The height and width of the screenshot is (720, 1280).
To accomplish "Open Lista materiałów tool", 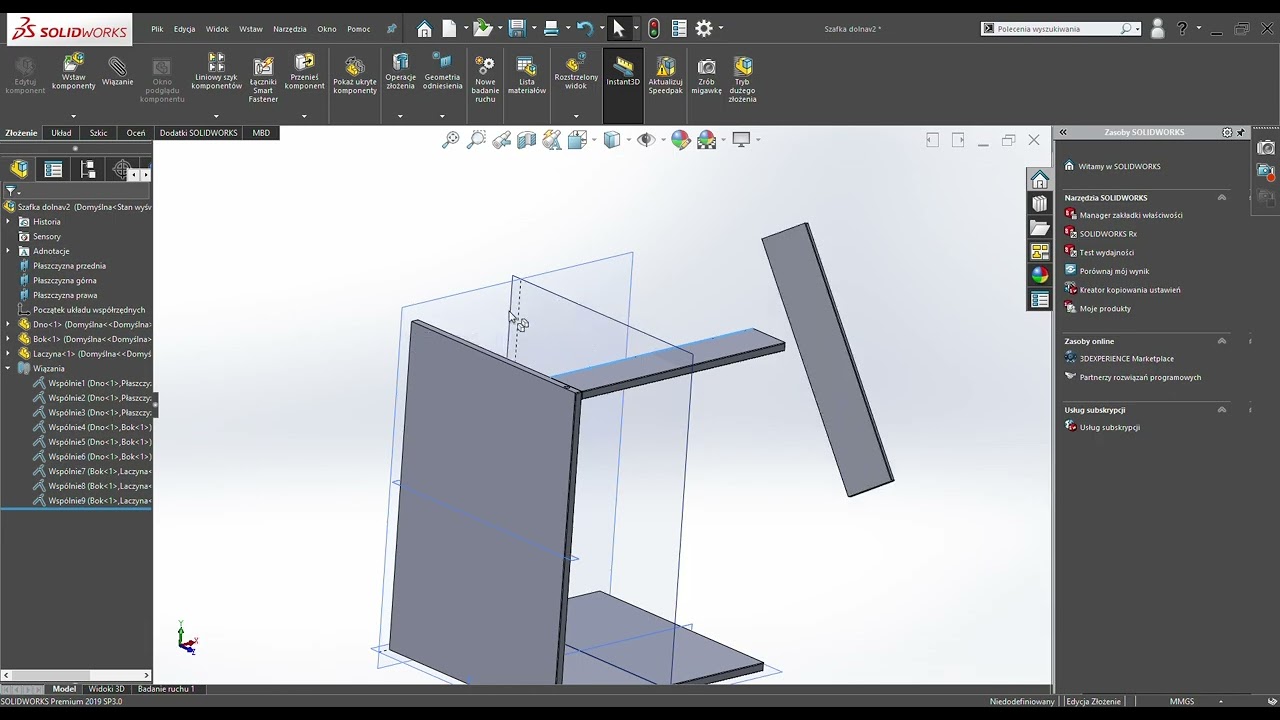I will pyautogui.click(x=526, y=75).
